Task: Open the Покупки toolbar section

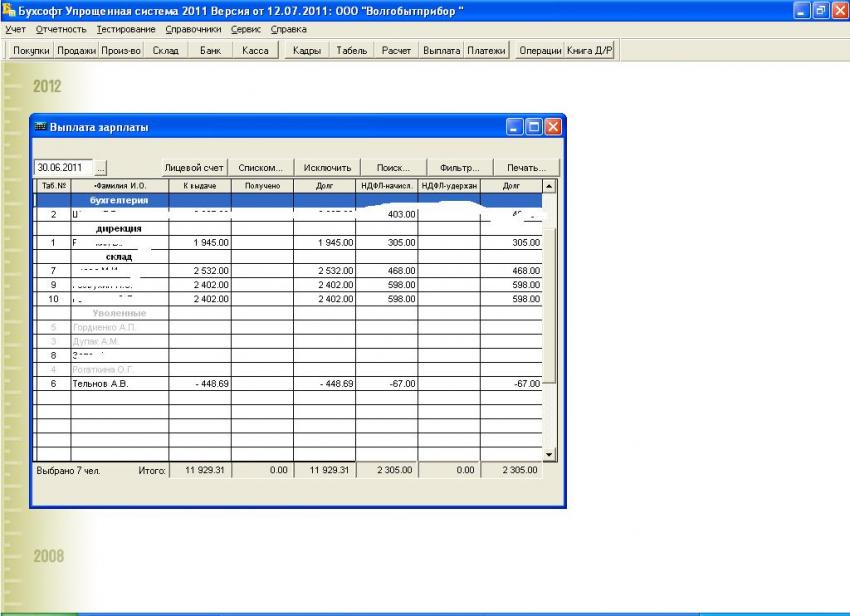Action: (x=31, y=50)
